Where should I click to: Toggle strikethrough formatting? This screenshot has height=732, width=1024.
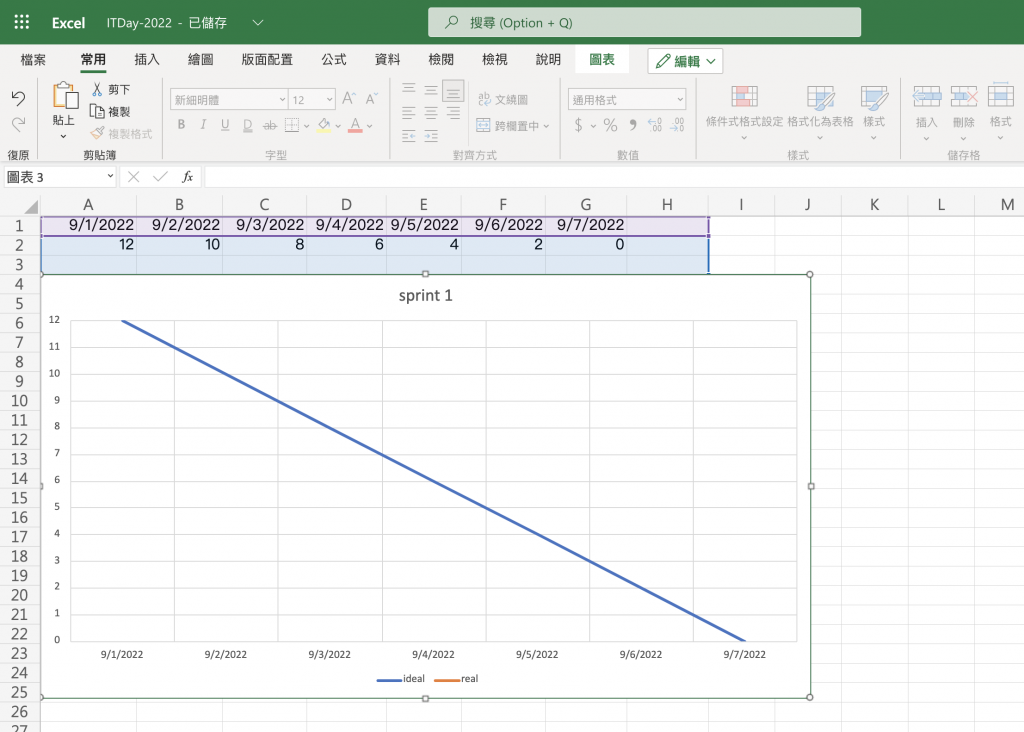(270, 125)
